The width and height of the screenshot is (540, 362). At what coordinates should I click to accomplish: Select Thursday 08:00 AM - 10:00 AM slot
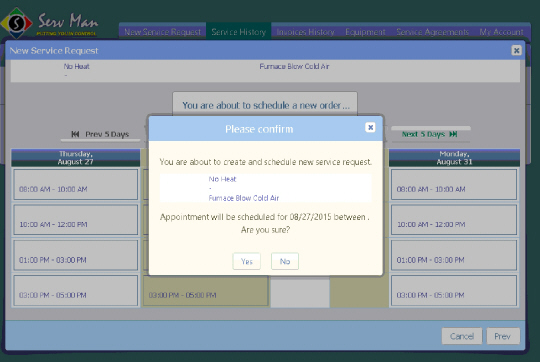(x=75, y=184)
